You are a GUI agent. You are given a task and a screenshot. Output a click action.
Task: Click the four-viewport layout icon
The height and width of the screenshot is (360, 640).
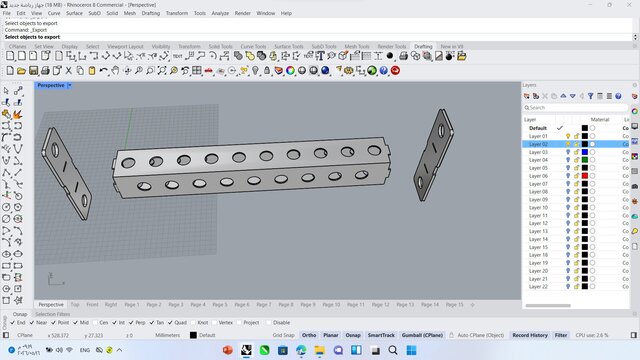(197, 71)
